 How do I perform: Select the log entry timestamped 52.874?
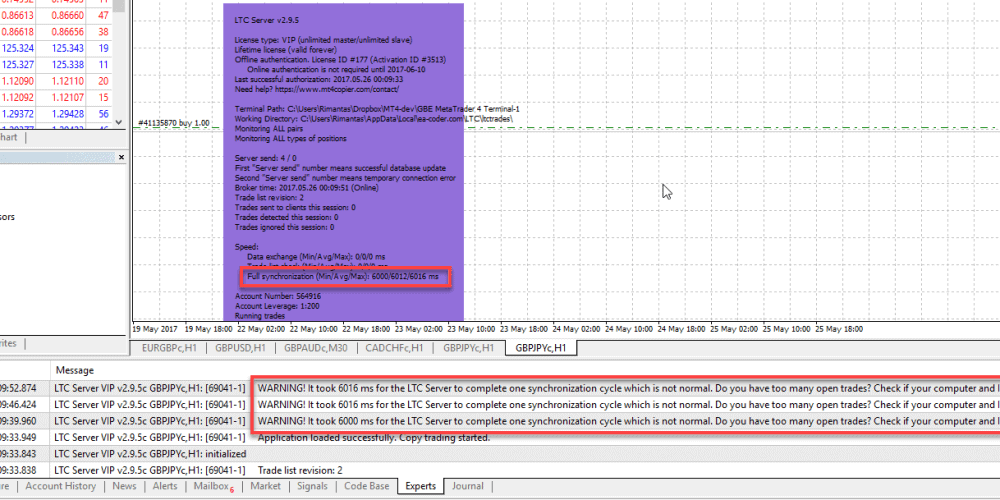[x=500, y=388]
